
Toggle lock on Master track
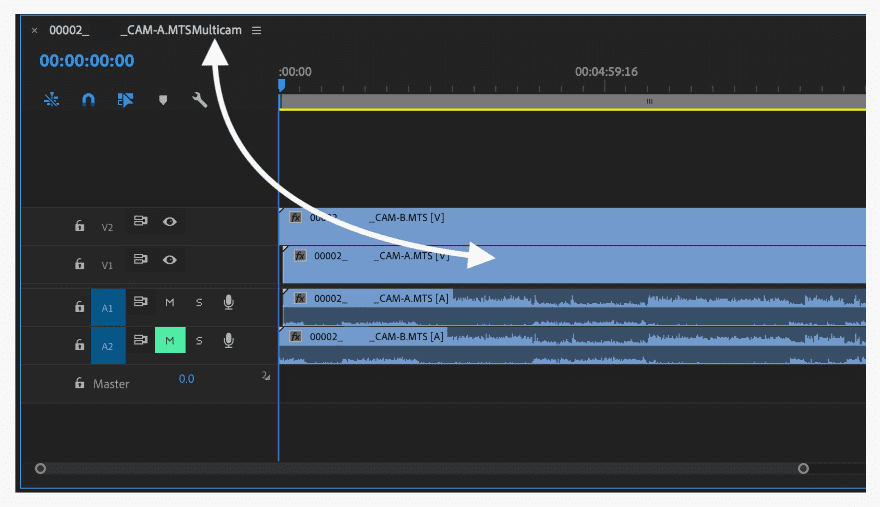point(80,383)
